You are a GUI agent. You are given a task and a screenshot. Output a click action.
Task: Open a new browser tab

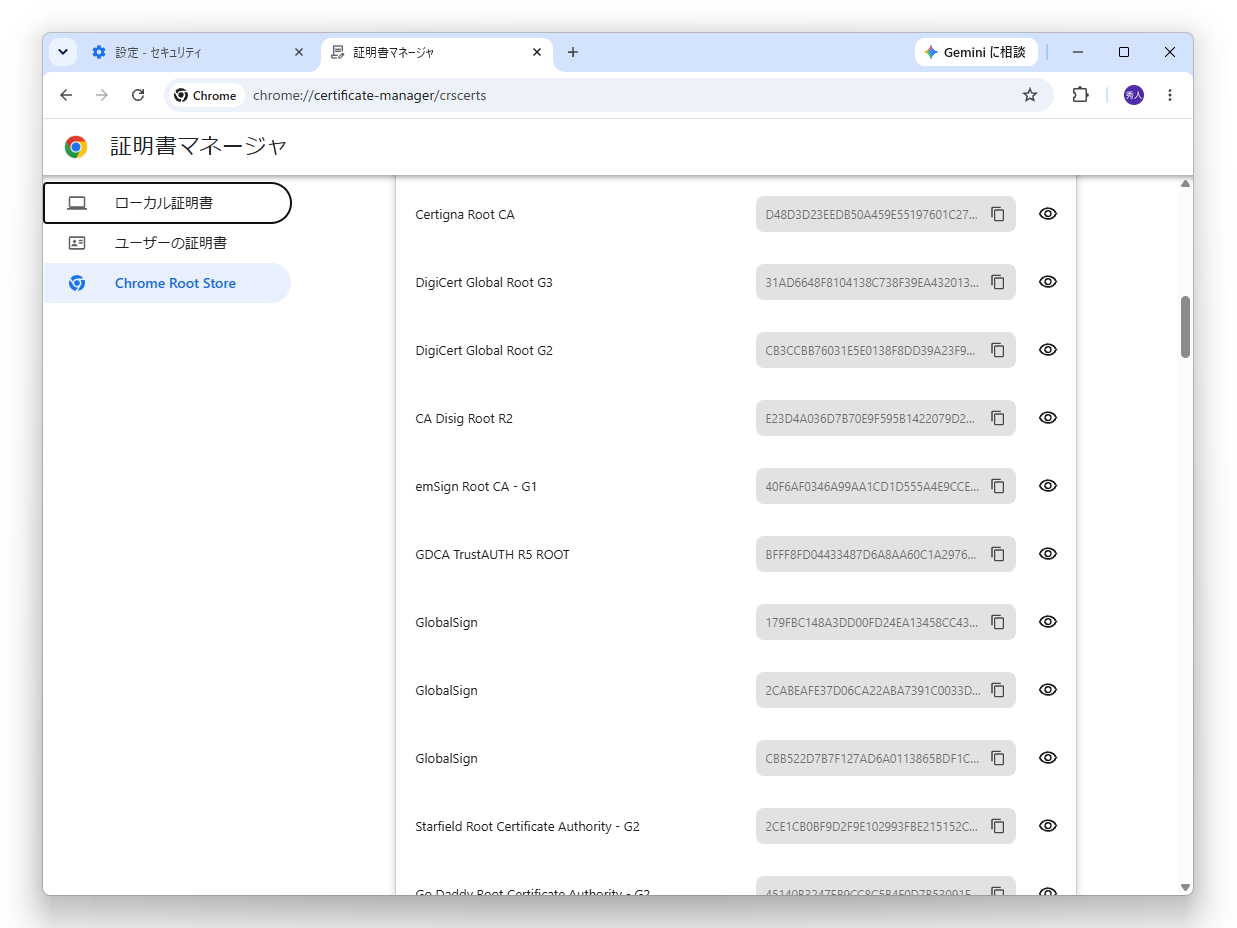(573, 52)
